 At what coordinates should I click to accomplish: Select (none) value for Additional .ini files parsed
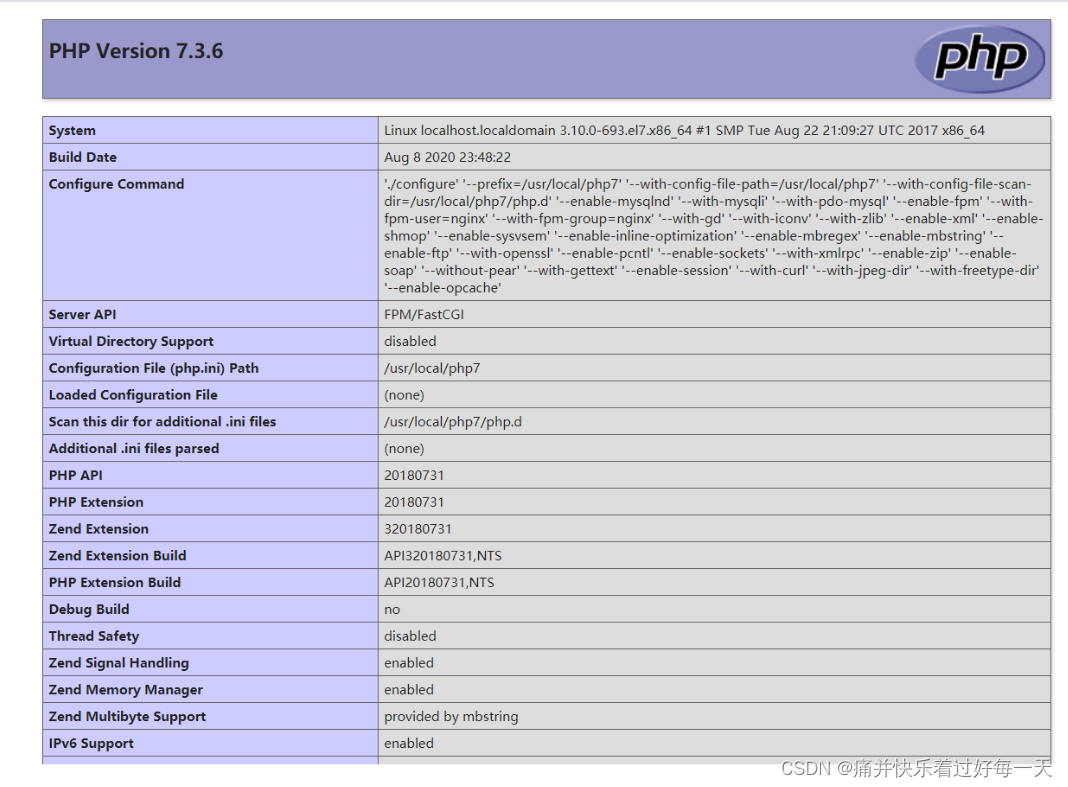tap(404, 448)
